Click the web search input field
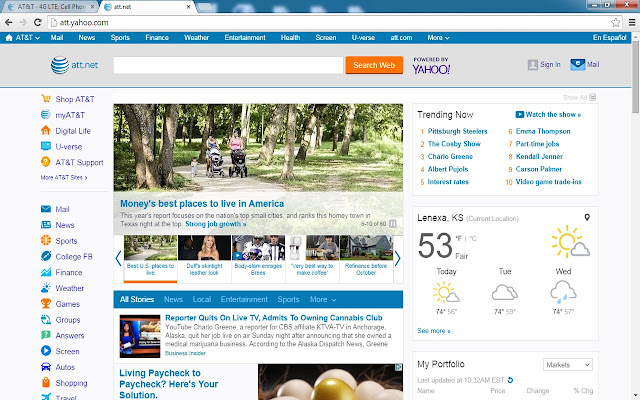This screenshot has height=400, width=640. click(x=228, y=65)
